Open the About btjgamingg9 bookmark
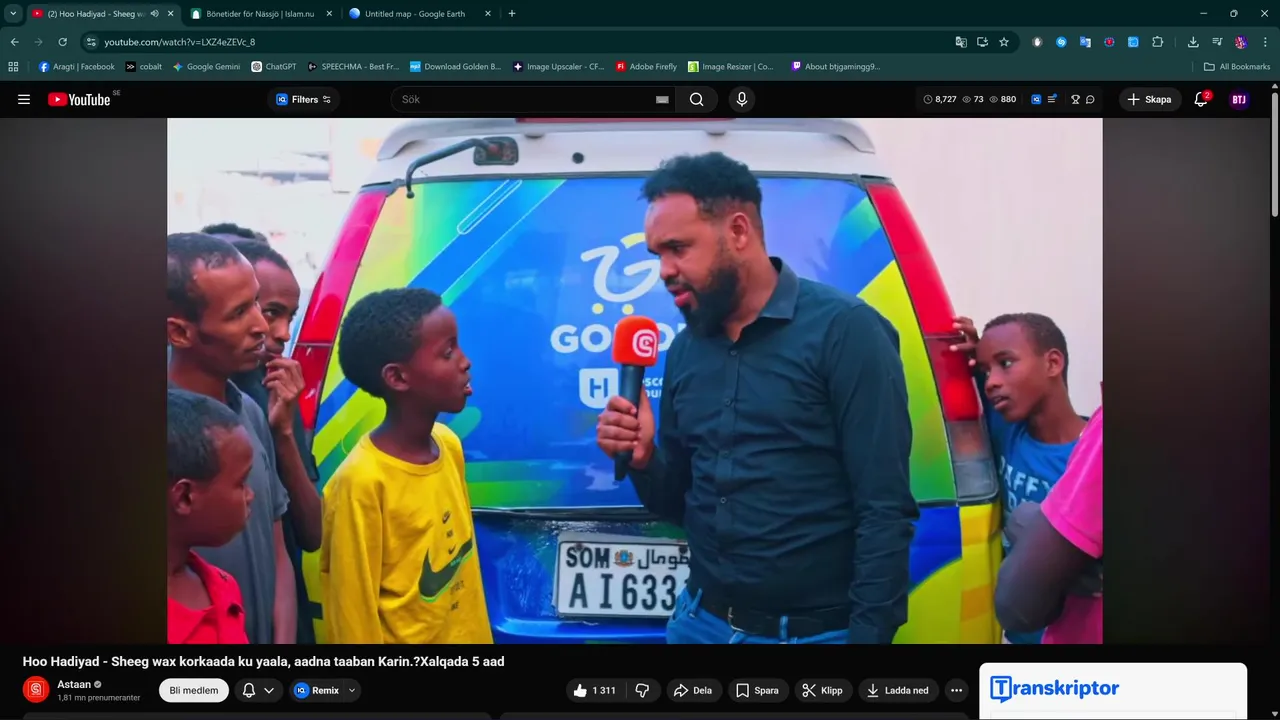 836,67
